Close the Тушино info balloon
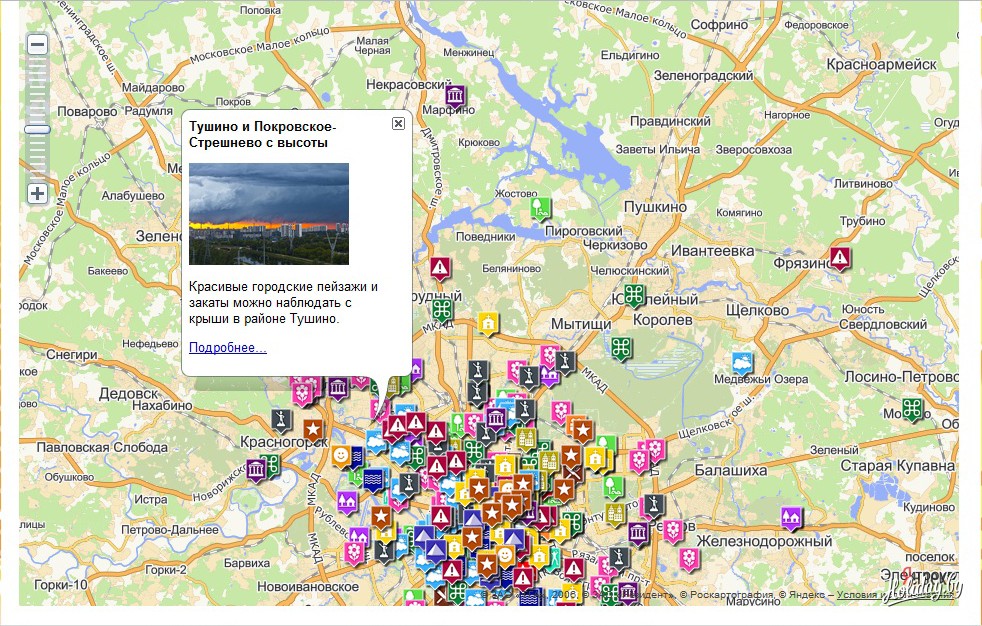The image size is (982, 626). [x=398, y=123]
